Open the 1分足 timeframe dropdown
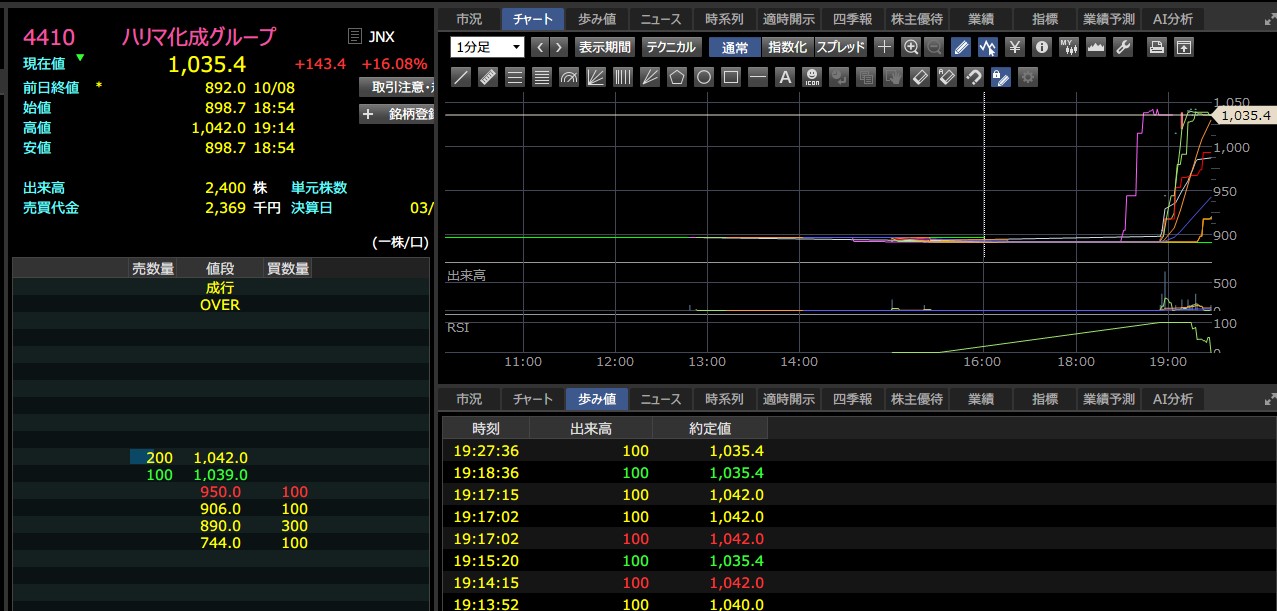This screenshot has width=1277, height=611. [487, 47]
